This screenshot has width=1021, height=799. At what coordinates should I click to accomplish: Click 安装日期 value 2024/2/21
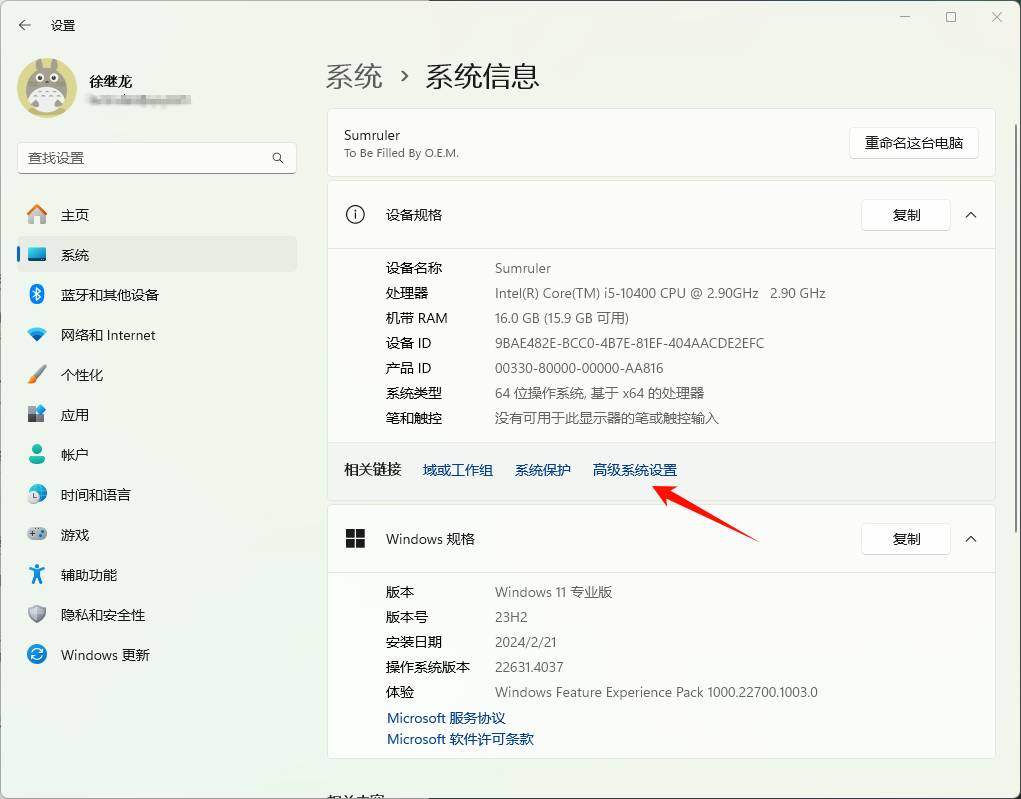click(x=526, y=642)
